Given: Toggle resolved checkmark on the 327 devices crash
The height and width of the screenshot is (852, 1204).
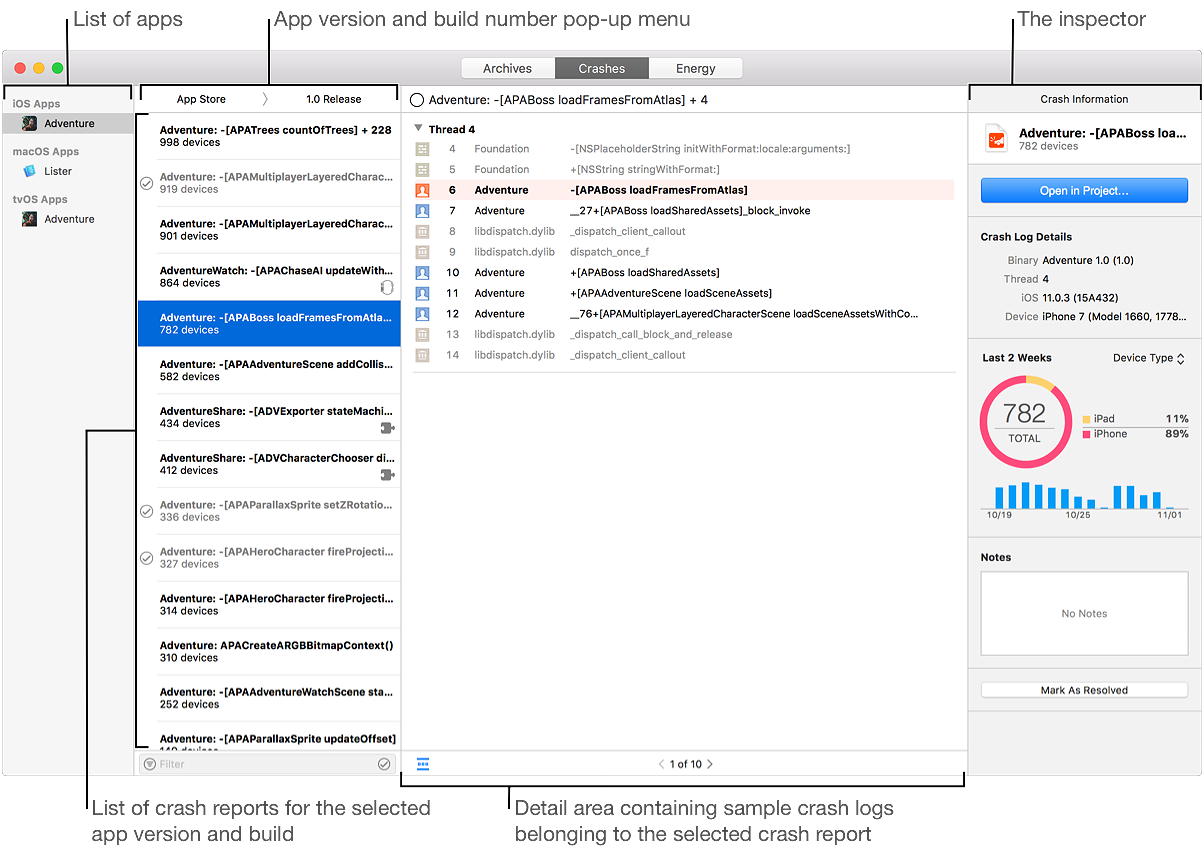Looking at the screenshot, I should [x=147, y=558].
